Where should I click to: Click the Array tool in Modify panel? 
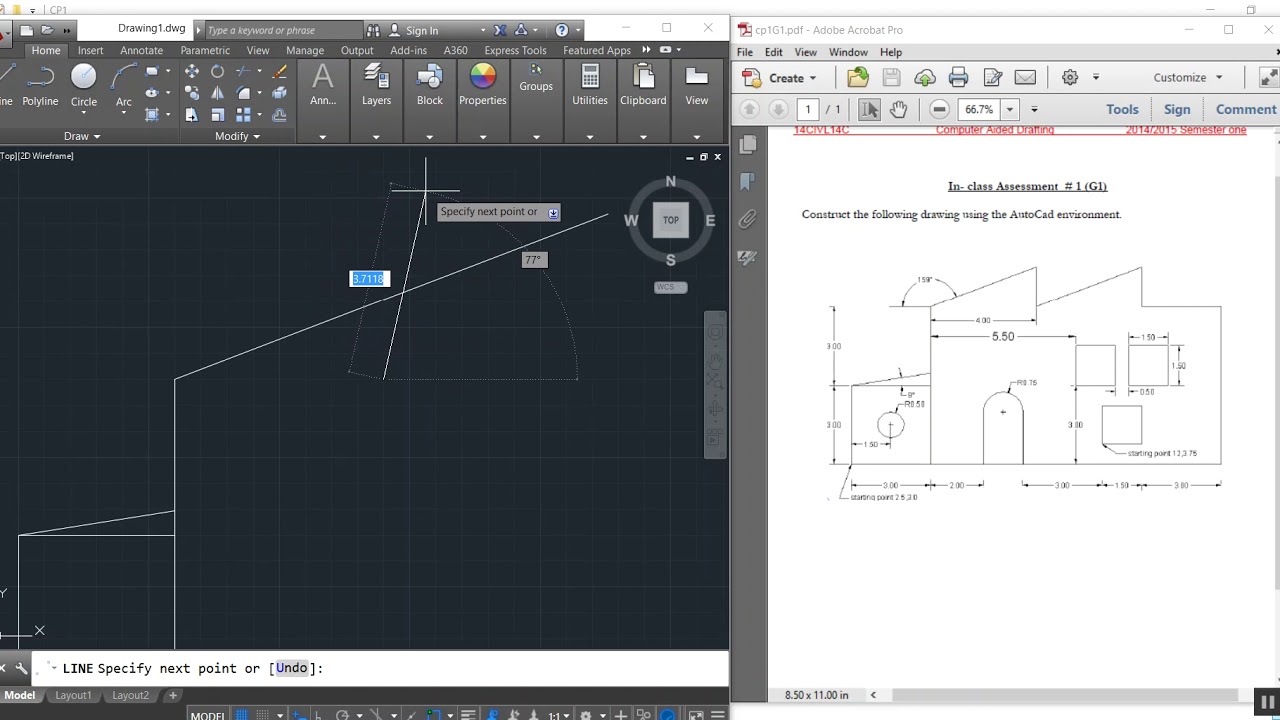click(x=243, y=115)
